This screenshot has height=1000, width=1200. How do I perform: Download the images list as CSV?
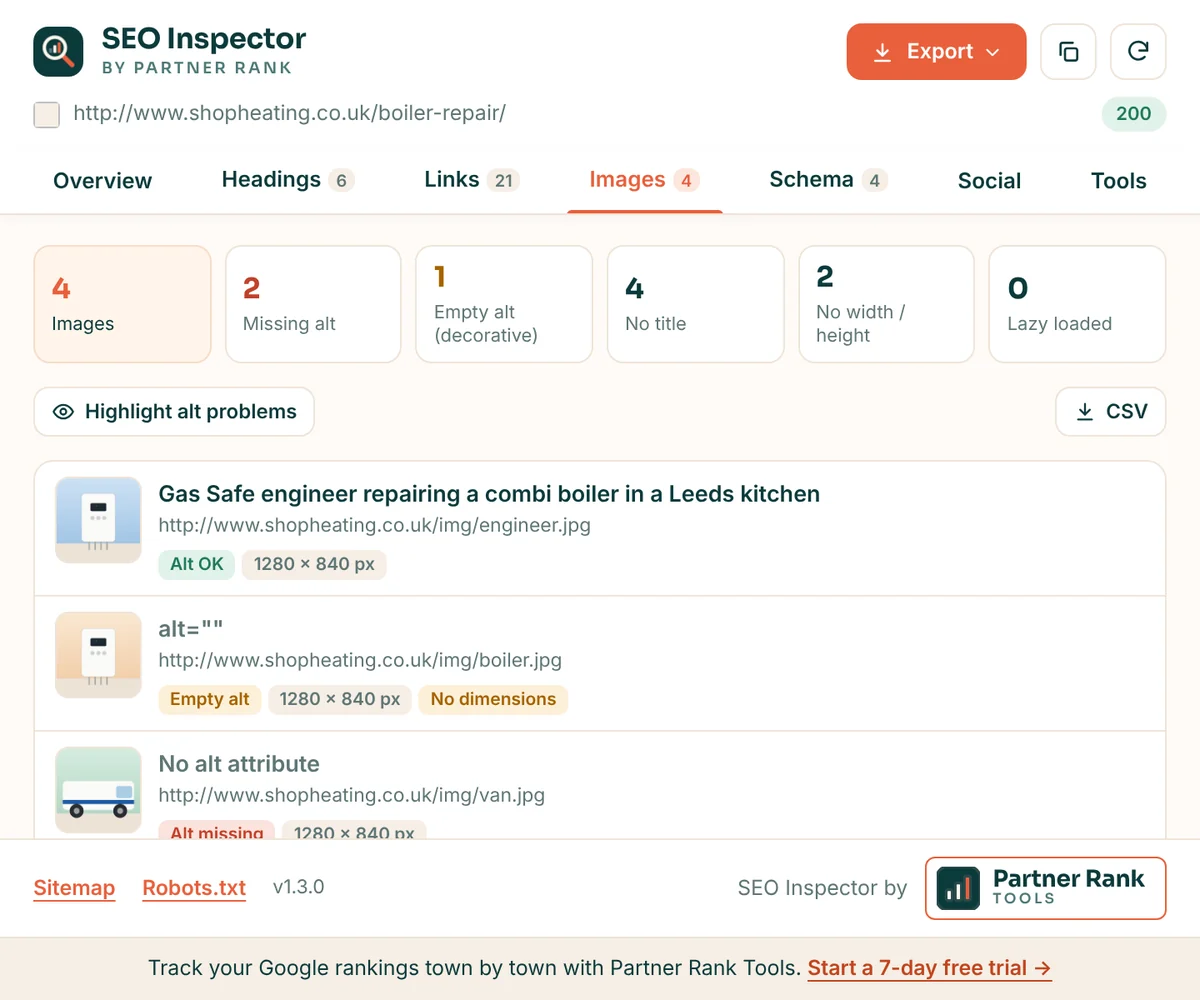click(x=1111, y=412)
